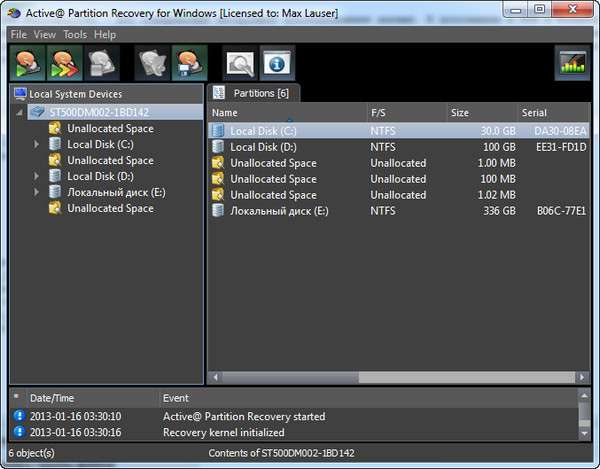
Task: Click the up arrow of the log scrollbar
Action: [x=584, y=396]
